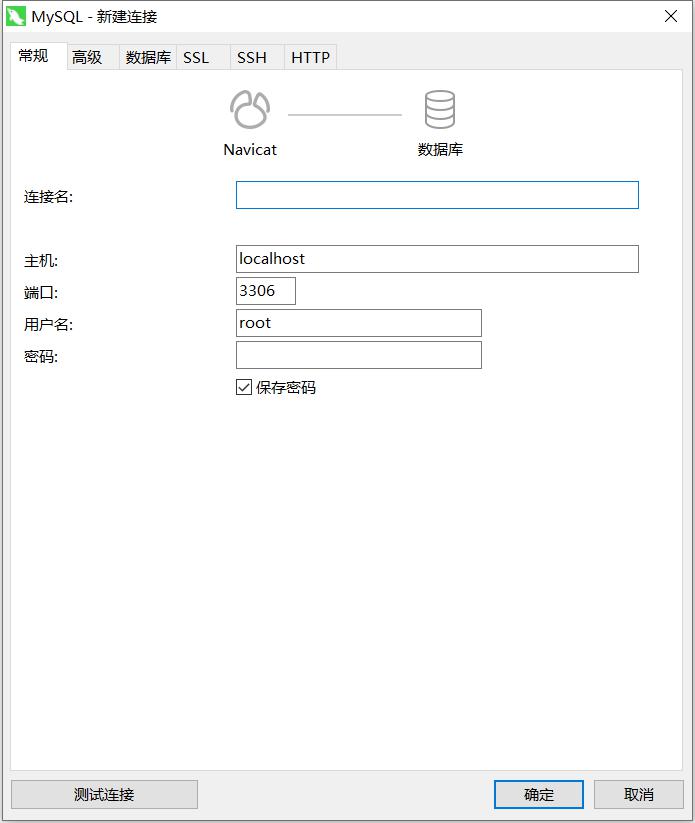Click the 测试连接 button
This screenshot has height=823, width=695.
tap(104, 794)
